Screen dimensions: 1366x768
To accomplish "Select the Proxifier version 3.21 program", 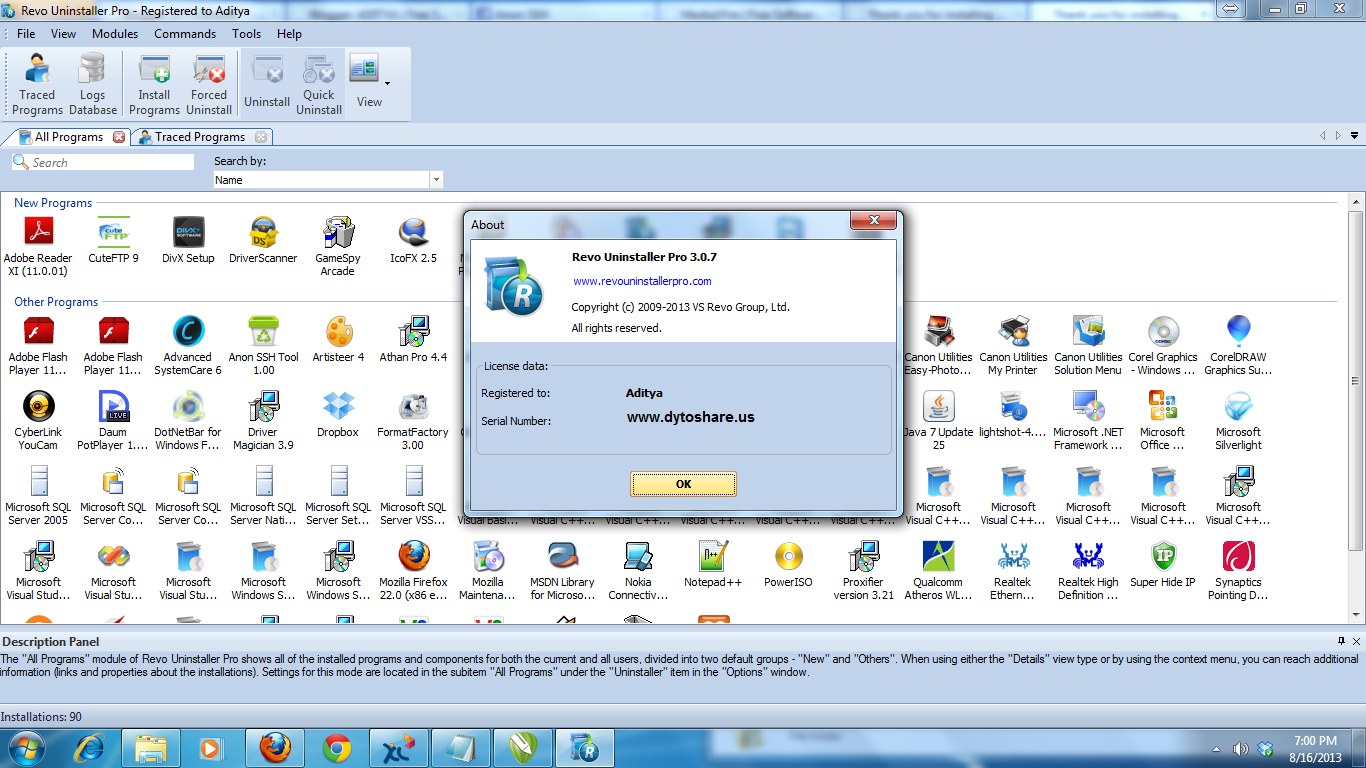I will (863, 571).
